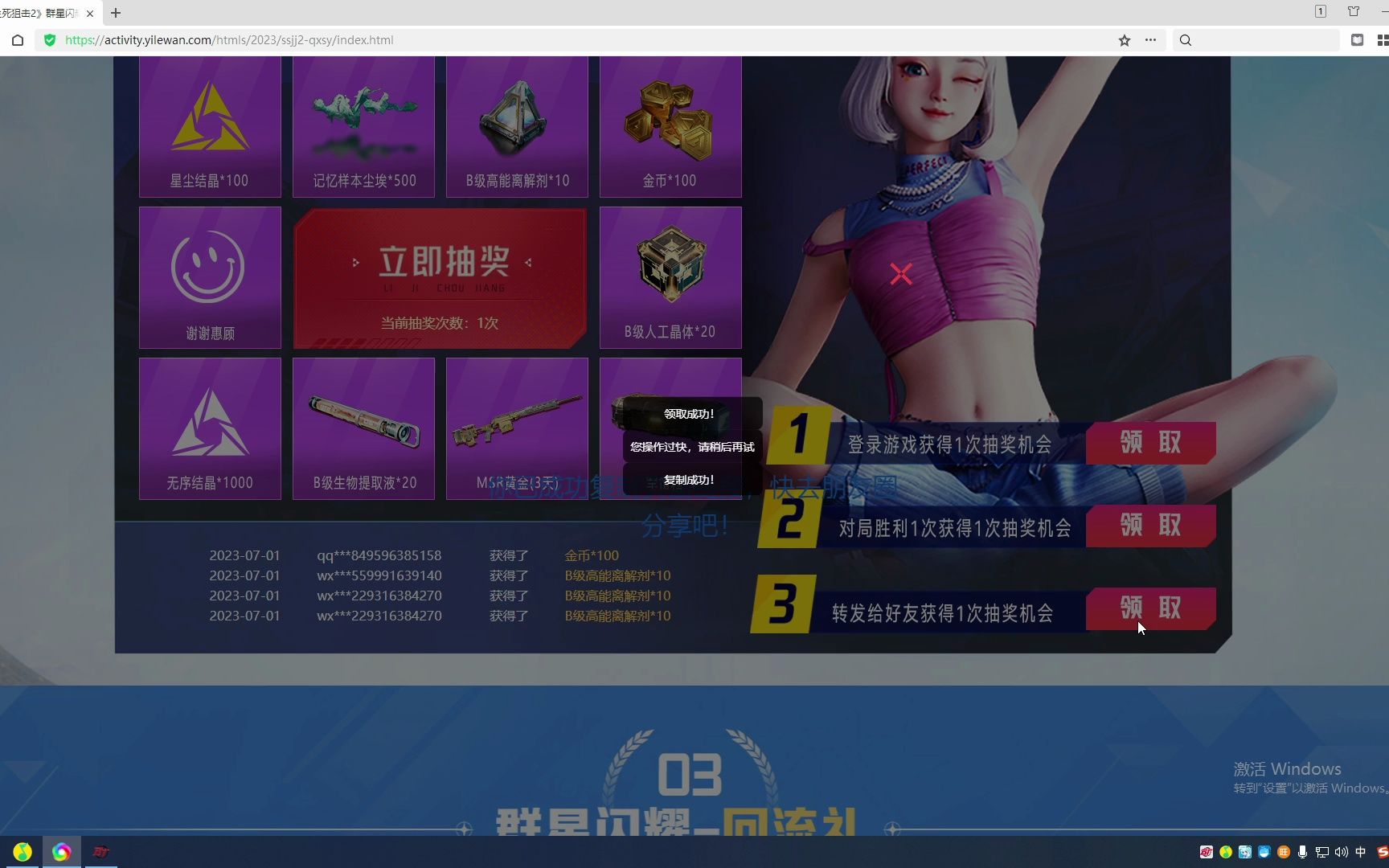The width and height of the screenshot is (1389, 868).
Task: Click 转发给好友获得1次抽奖机会 task text
Action: [x=942, y=613]
